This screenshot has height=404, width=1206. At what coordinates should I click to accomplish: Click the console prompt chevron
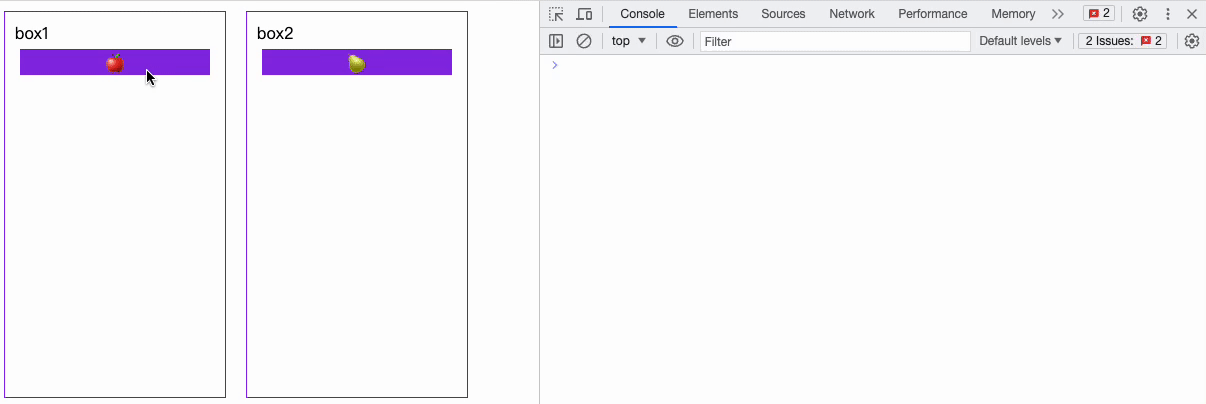[555, 65]
